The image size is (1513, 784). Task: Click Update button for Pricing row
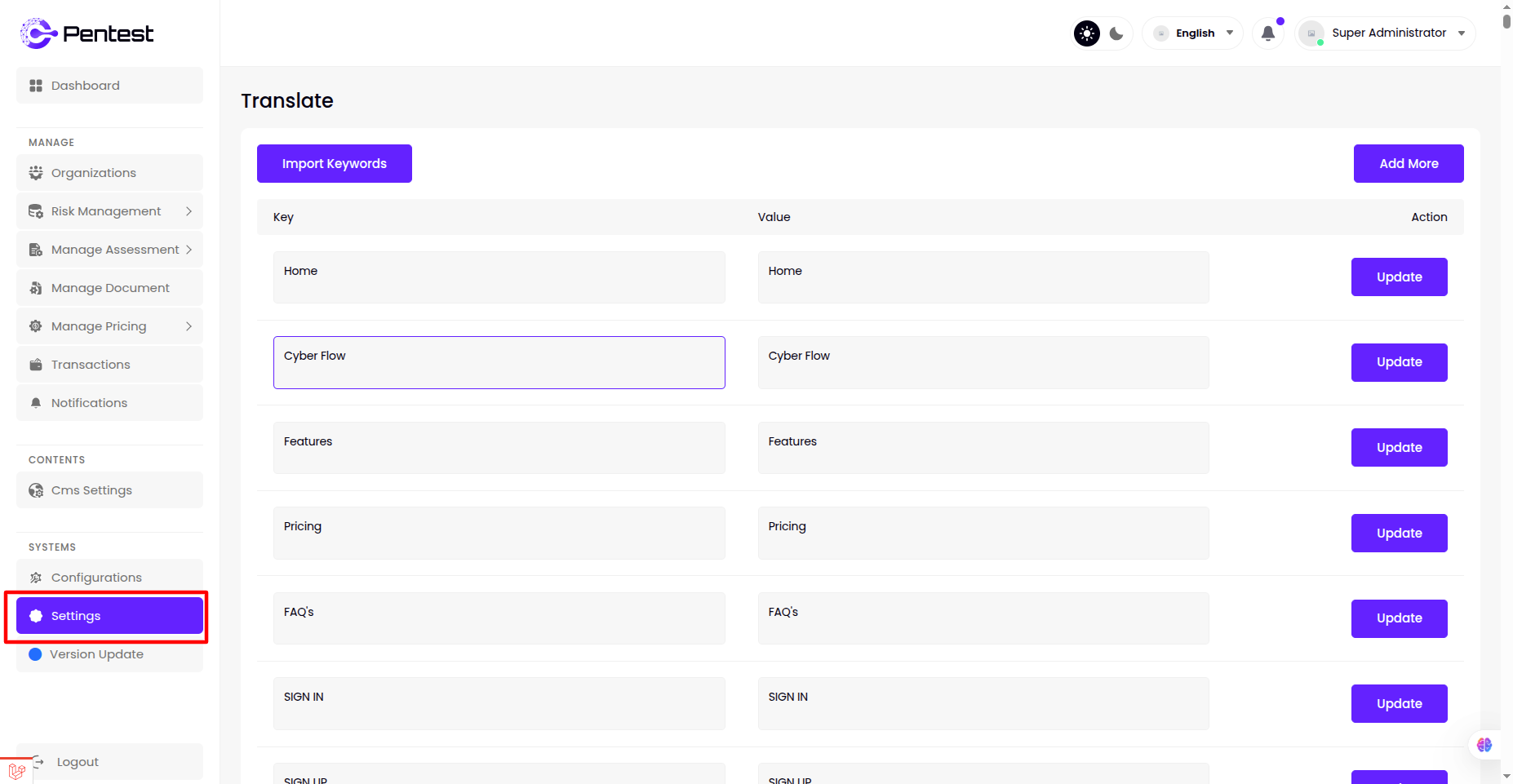coord(1399,534)
